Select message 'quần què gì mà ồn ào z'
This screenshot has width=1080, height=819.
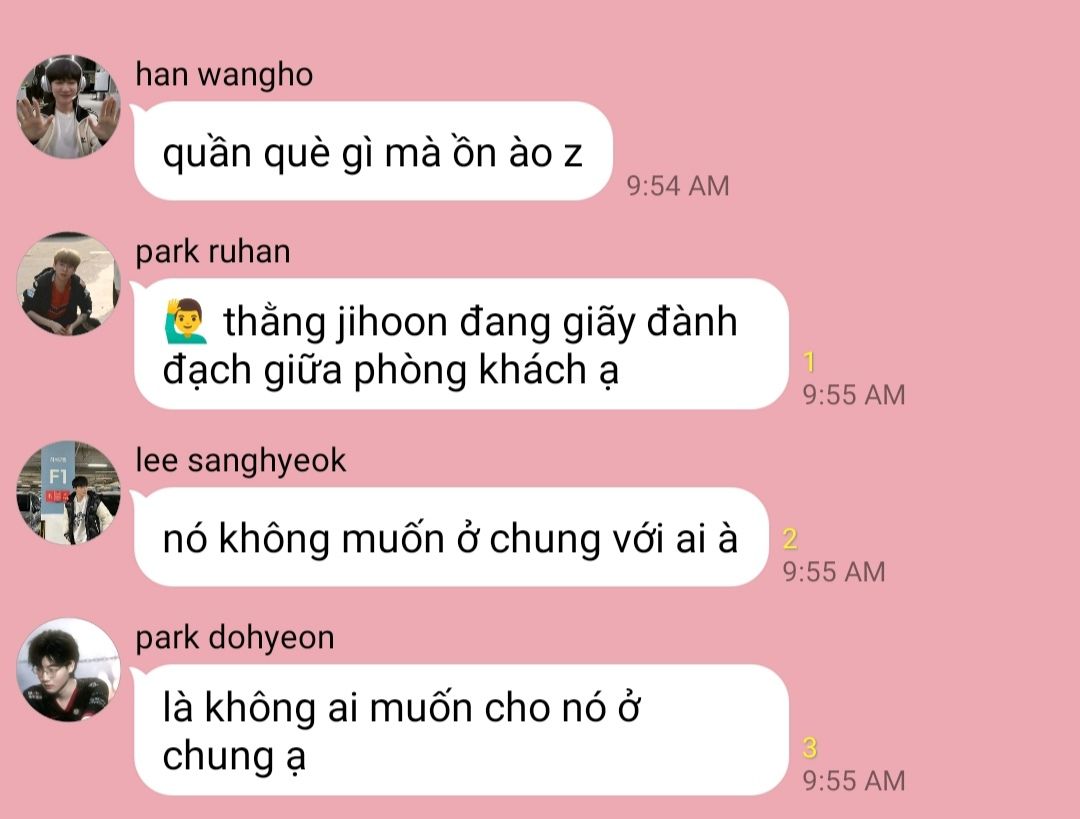pos(373,151)
